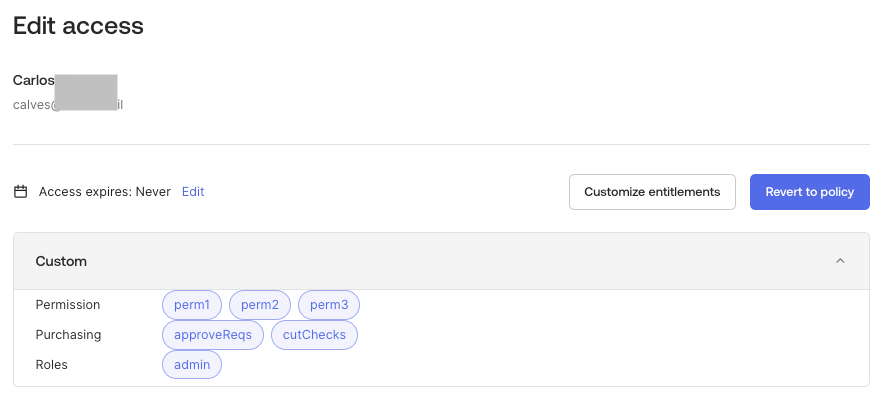This screenshot has height=399, width=884.
Task: Click the Roles row label
Action: point(51,365)
